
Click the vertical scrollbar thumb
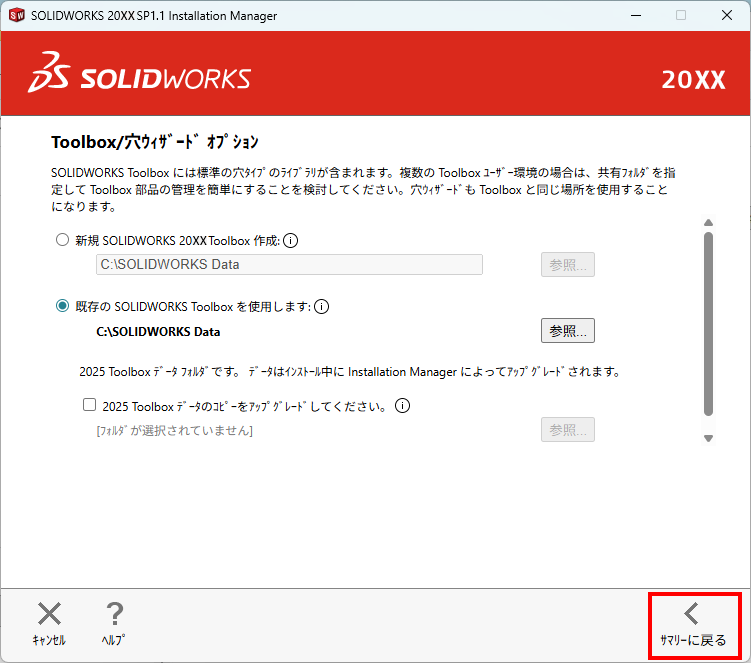pyautogui.click(x=708, y=324)
